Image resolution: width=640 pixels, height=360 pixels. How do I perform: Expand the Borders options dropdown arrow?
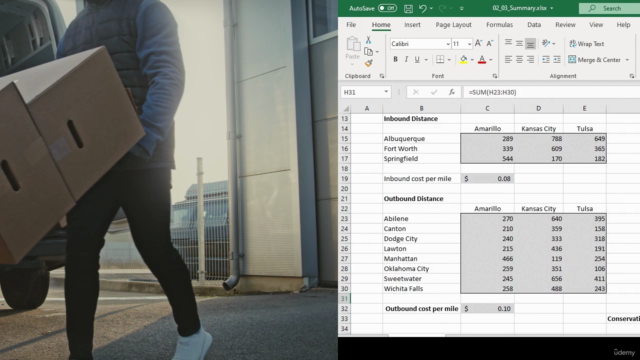(x=449, y=60)
